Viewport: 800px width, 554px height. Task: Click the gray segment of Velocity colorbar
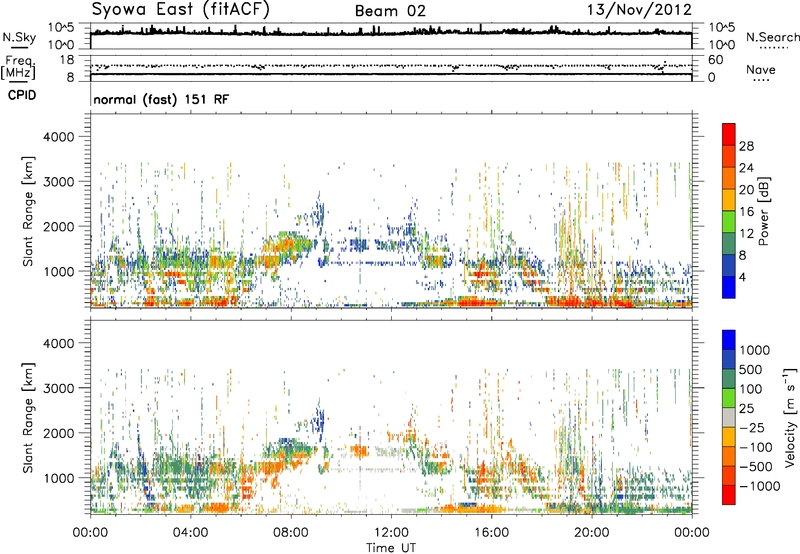tap(729, 417)
